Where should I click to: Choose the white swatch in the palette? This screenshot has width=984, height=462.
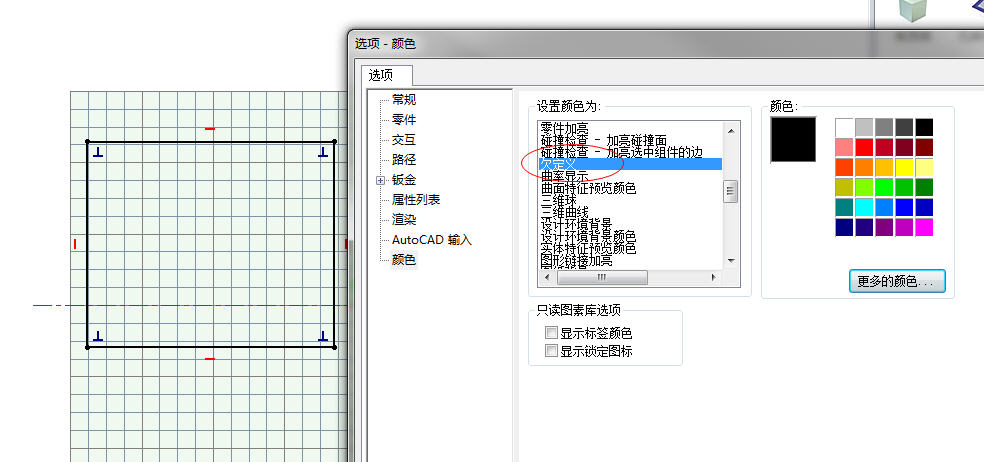[845, 127]
